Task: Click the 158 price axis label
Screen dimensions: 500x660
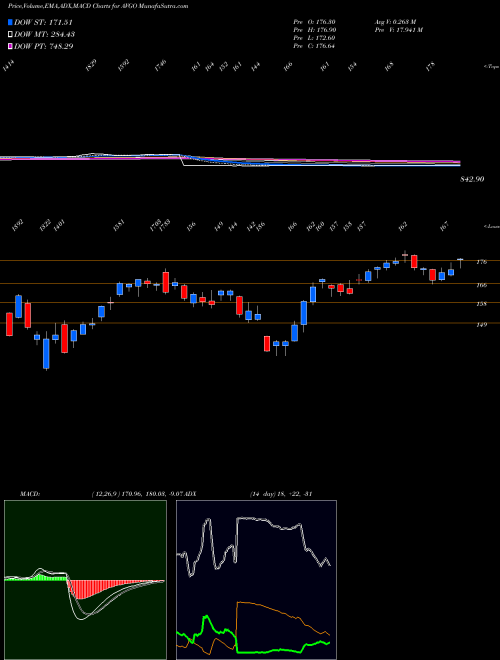Action: [x=481, y=303]
